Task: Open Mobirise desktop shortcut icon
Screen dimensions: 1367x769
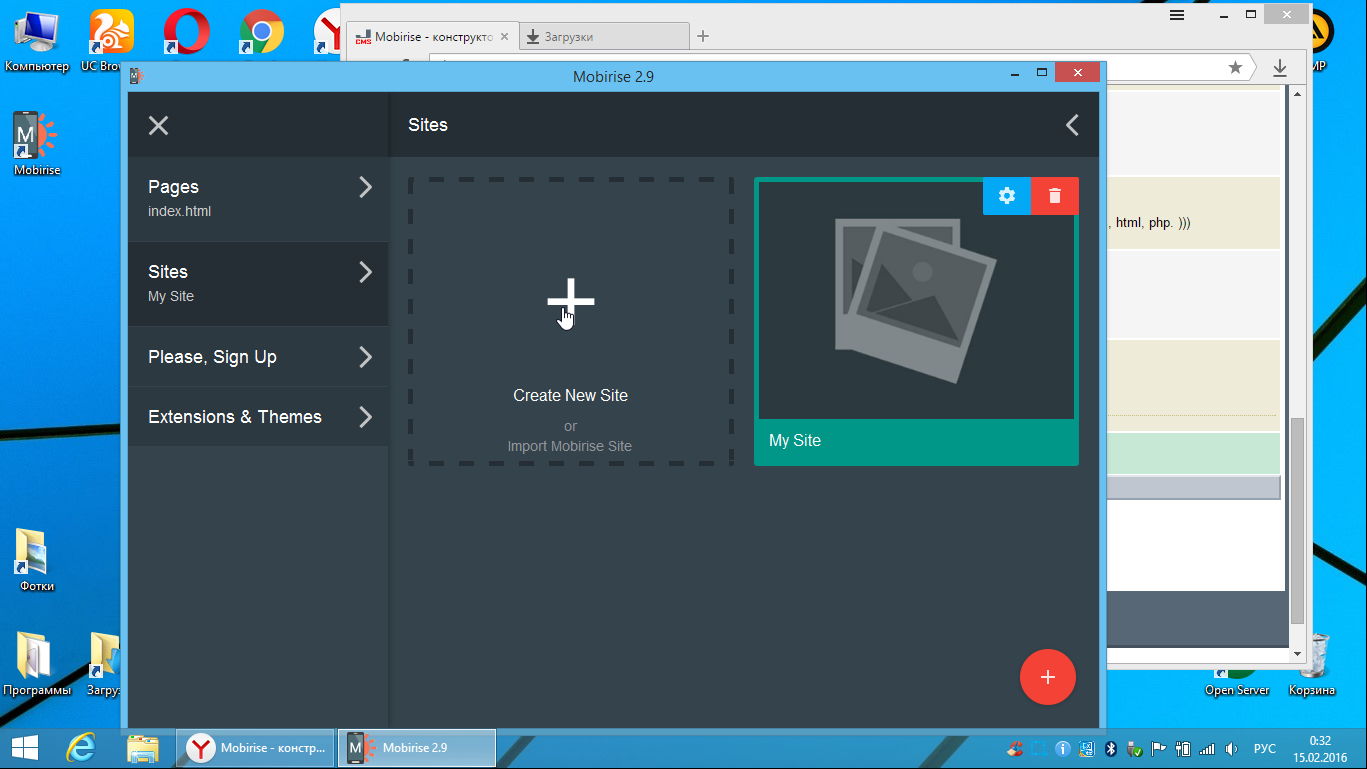Action: point(37,136)
